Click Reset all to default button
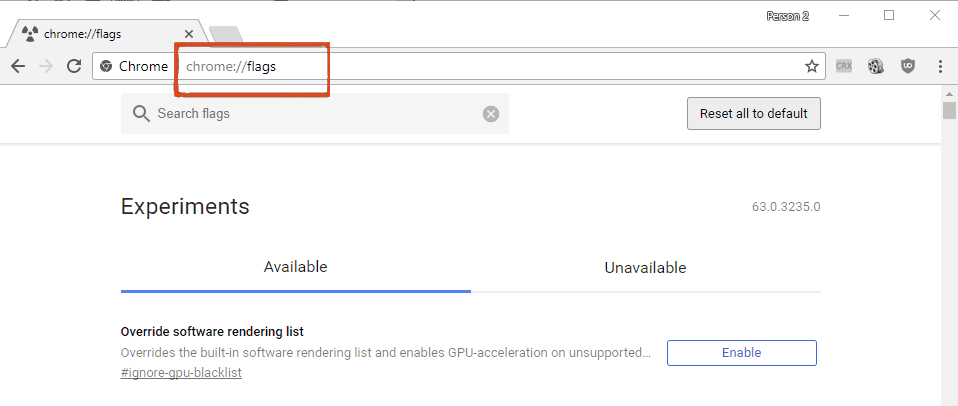958x406 pixels. pos(754,114)
